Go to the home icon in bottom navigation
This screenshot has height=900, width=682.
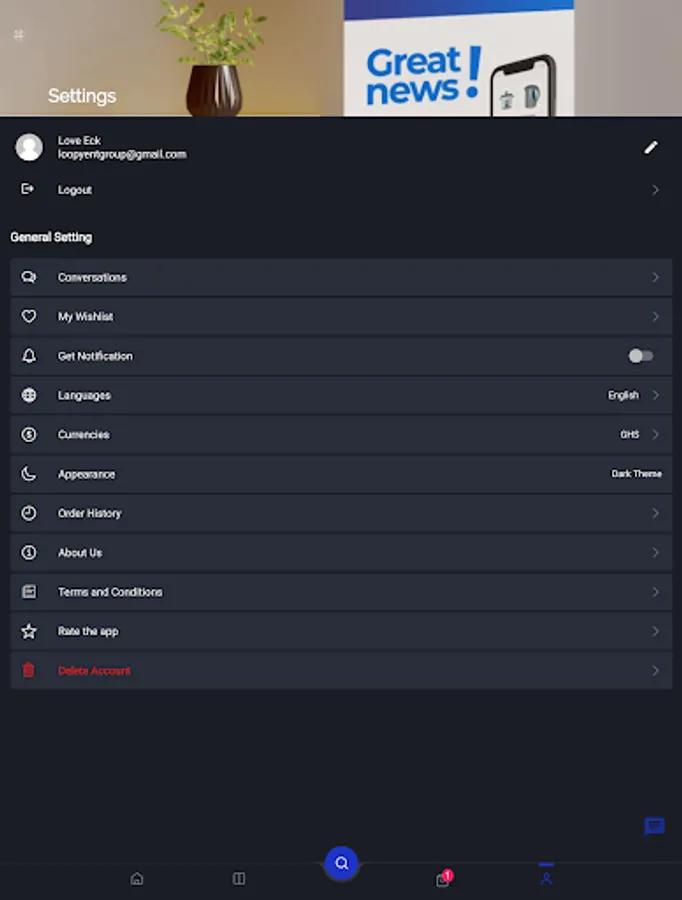[137, 879]
